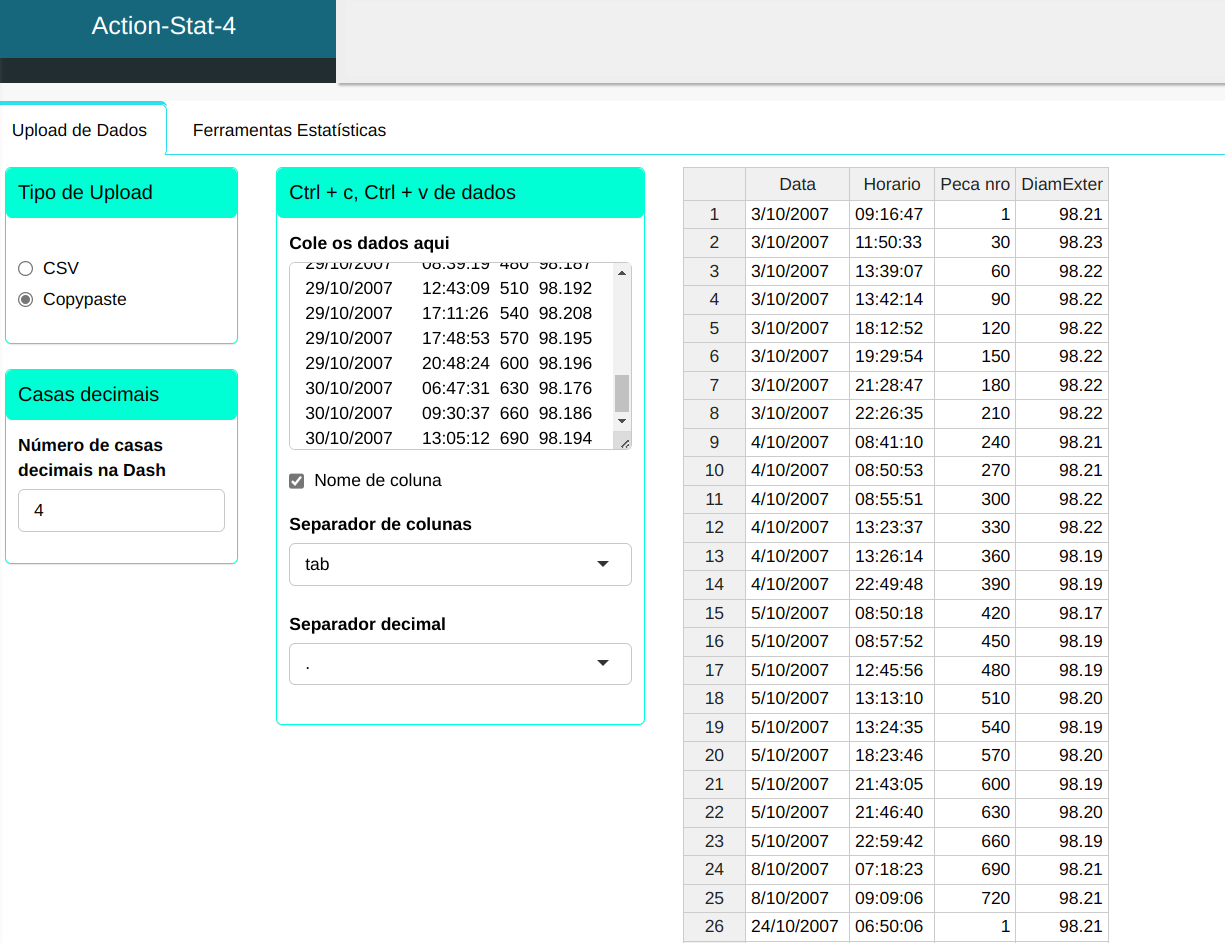Open the Separador decimal dropdown
Image resolution: width=1225 pixels, height=943 pixels.
pos(460,664)
